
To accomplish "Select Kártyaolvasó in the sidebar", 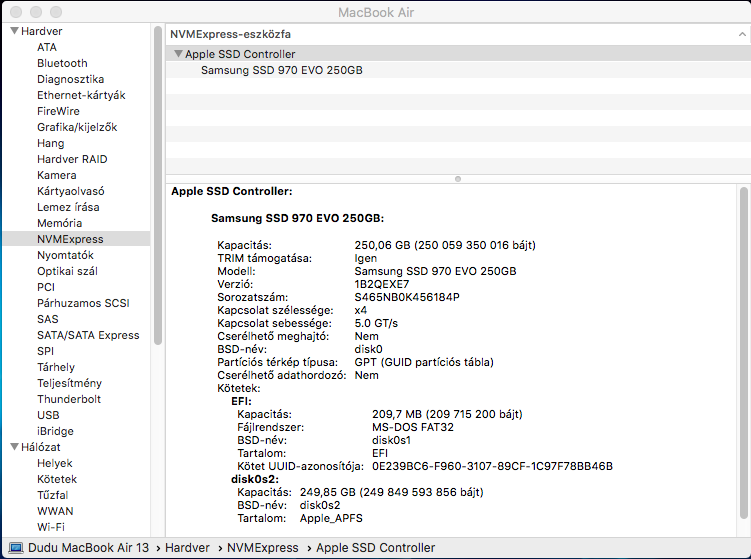I will (x=70, y=191).
